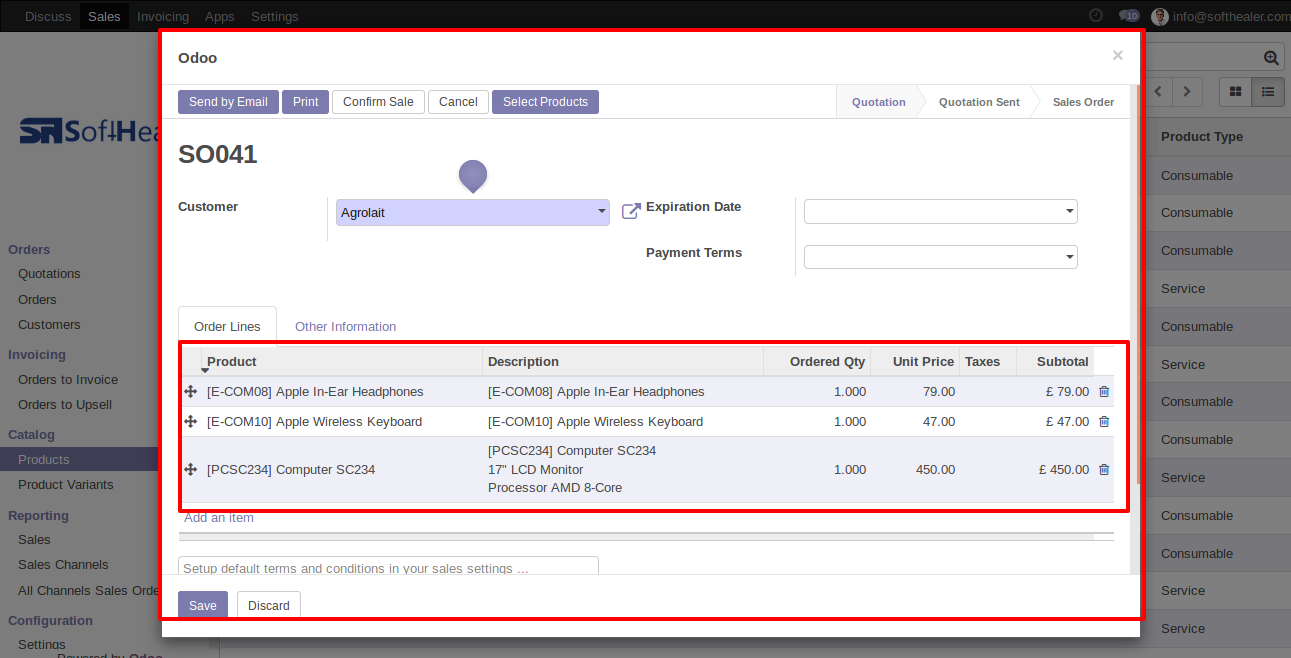Open the activities clock icon in top bar
Screen dimensions: 1291x658
pyautogui.click(x=1096, y=16)
